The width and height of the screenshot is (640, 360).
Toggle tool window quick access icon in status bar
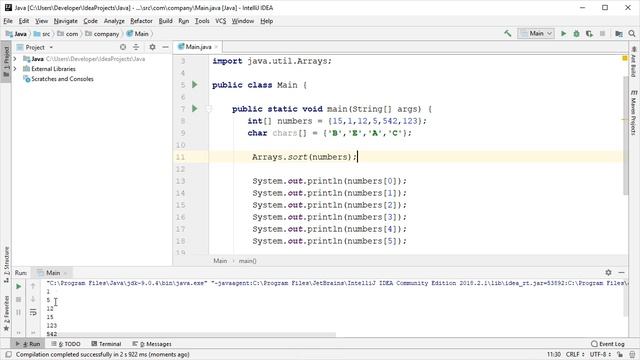click(x=8, y=354)
